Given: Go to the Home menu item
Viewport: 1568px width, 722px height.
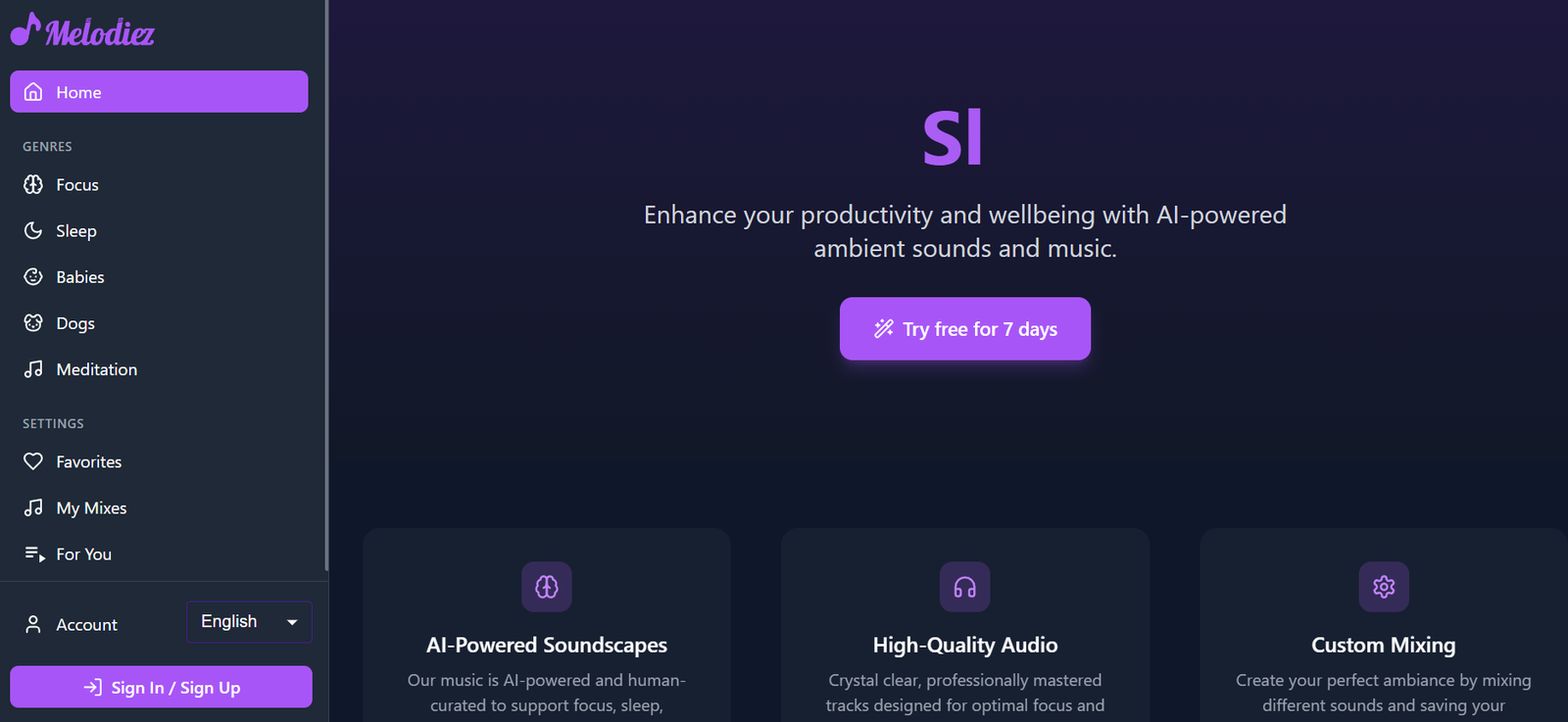Looking at the screenshot, I should pyautogui.click(x=159, y=92).
